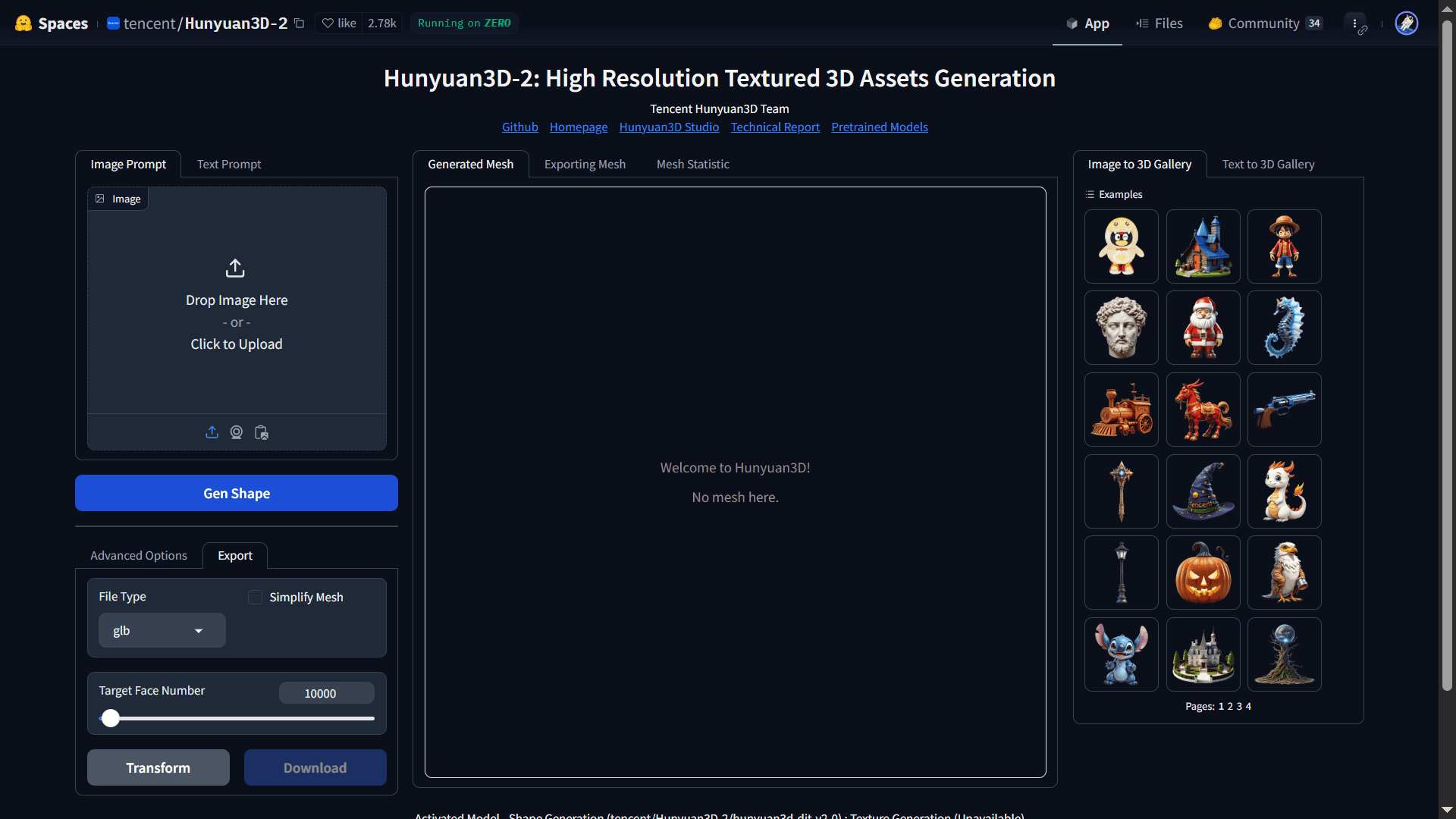Enable the Simplify Mesh checkbox
The height and width of the screenshot is (819, 1456).
click(255, 597)
